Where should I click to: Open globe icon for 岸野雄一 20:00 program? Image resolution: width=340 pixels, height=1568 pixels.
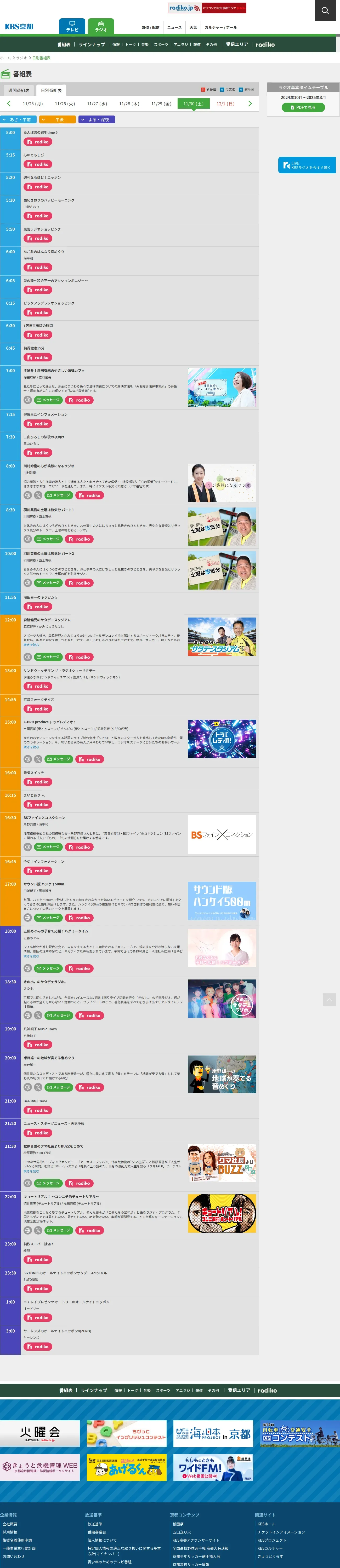(27, 1087)
